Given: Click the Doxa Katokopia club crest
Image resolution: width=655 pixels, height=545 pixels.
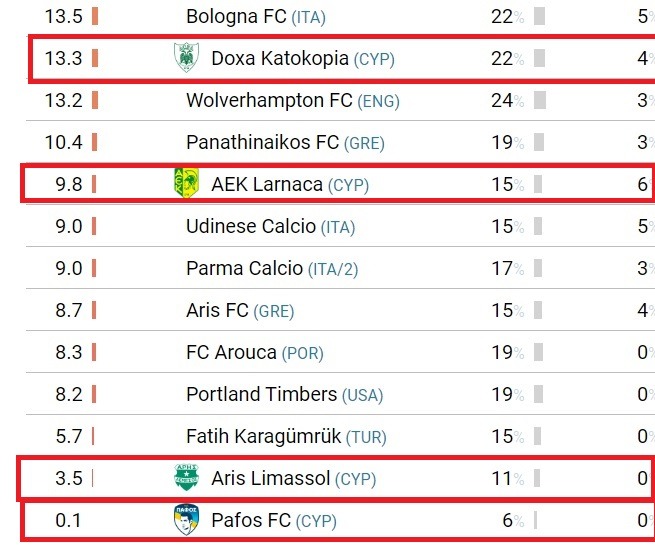Looking at the screenshot, I should click(x=186, y=58).
